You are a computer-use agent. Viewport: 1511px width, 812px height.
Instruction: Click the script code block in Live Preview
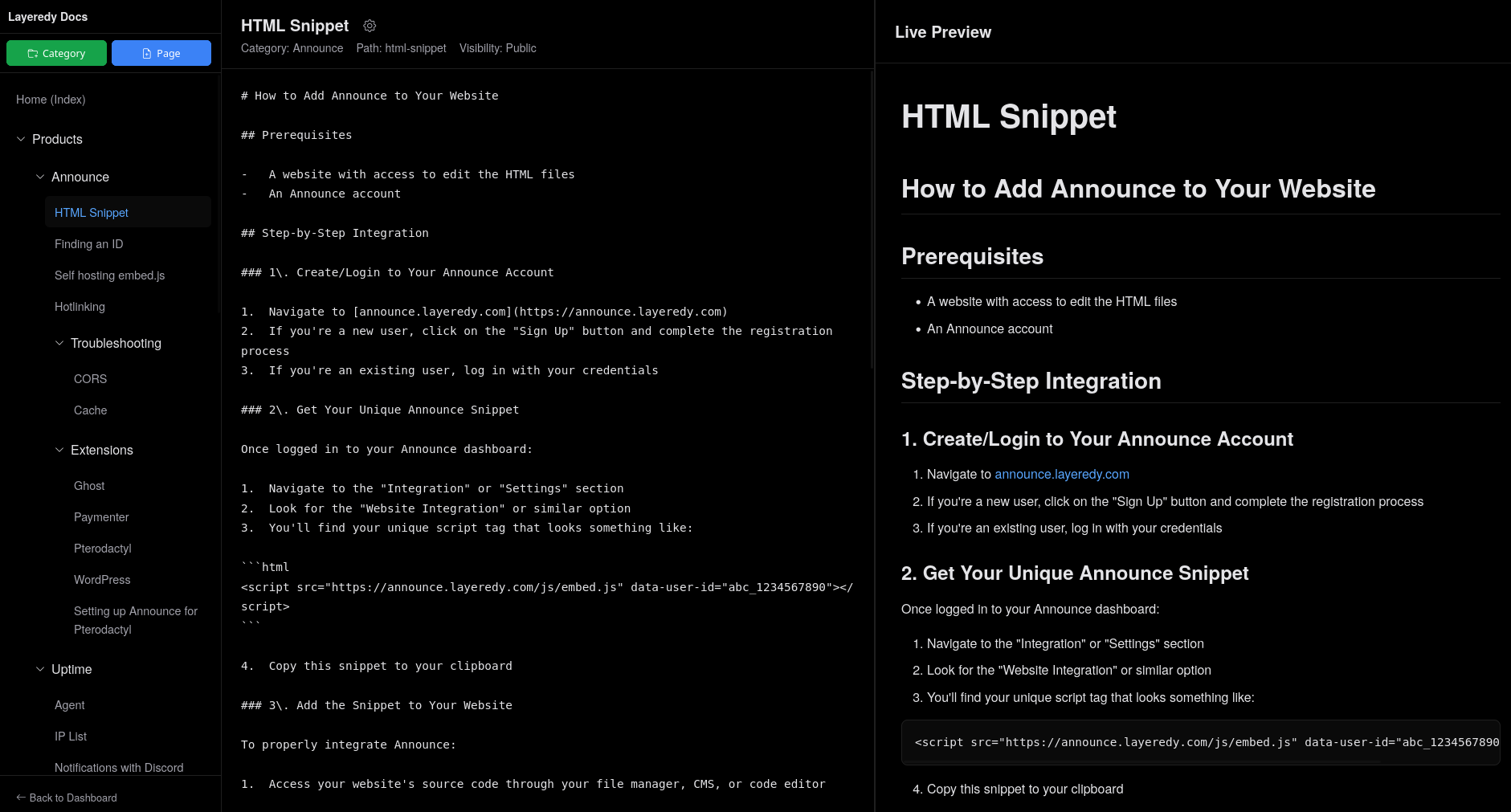tap(1201, 742)
